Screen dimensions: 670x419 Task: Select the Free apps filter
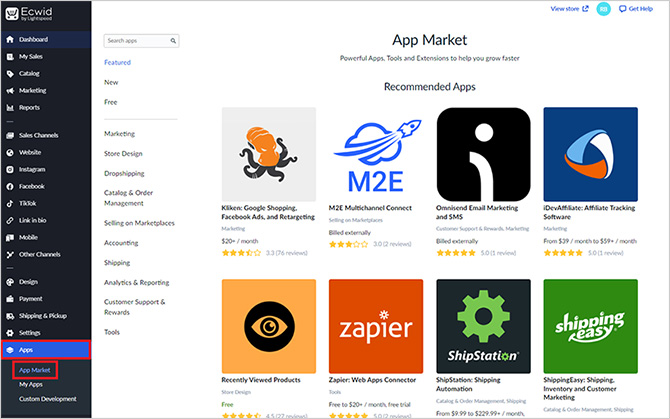coord(110,102)
